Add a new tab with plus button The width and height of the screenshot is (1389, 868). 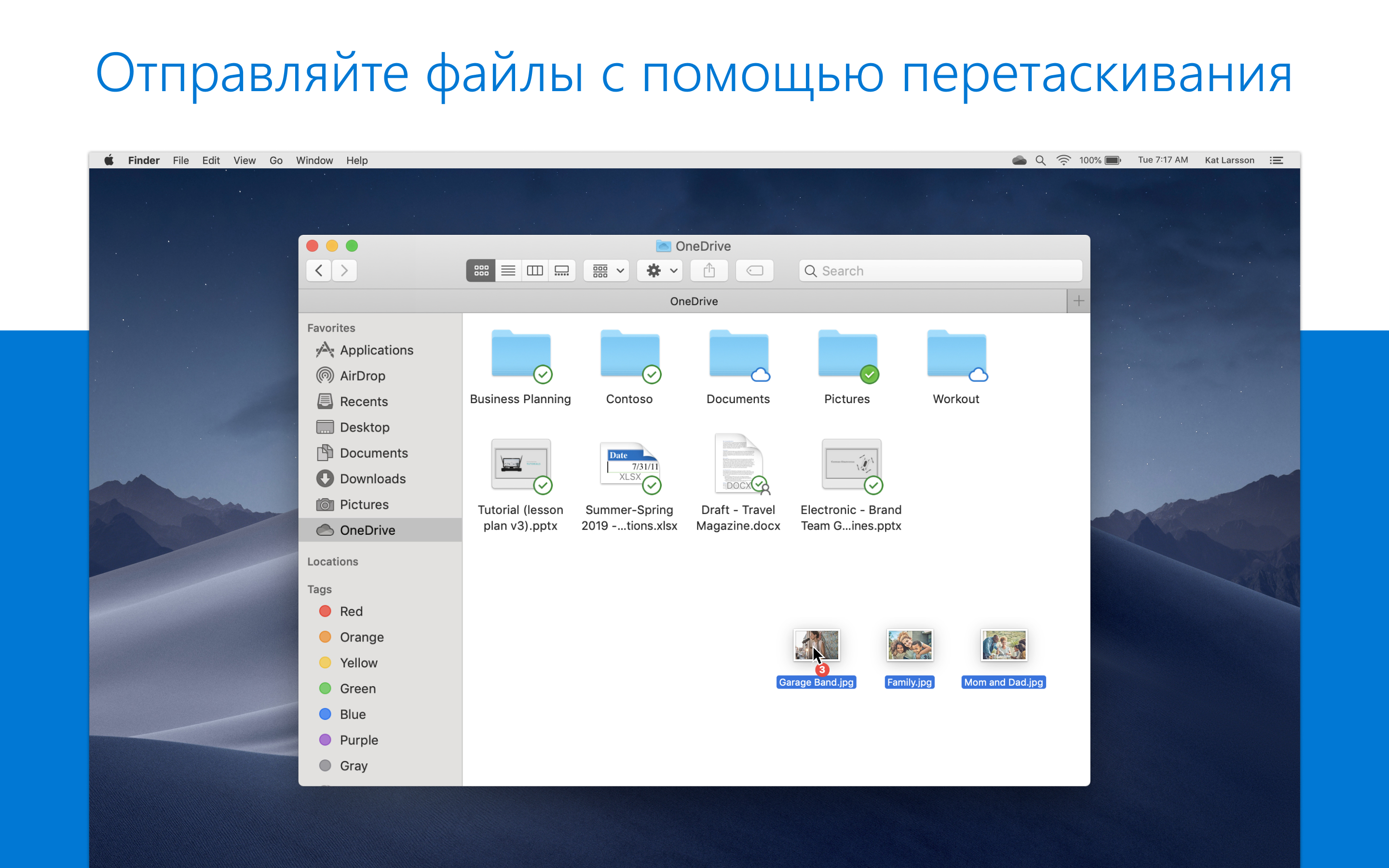[x=1078, y=301]
